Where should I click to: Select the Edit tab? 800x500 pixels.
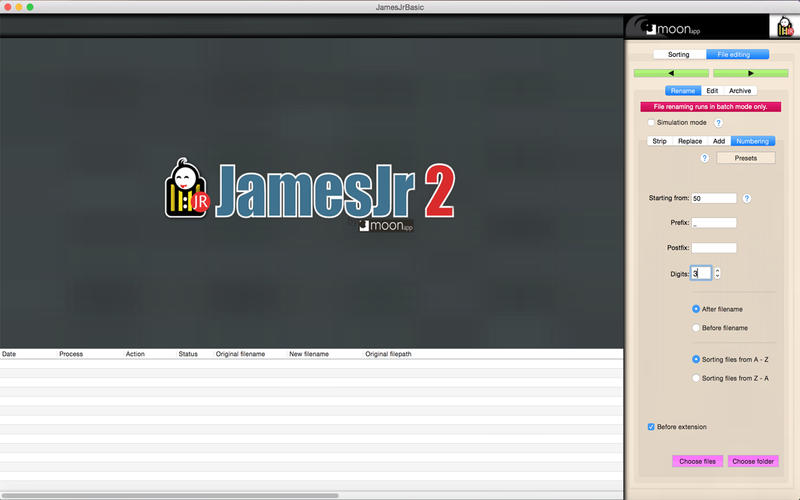pos(712,91)
